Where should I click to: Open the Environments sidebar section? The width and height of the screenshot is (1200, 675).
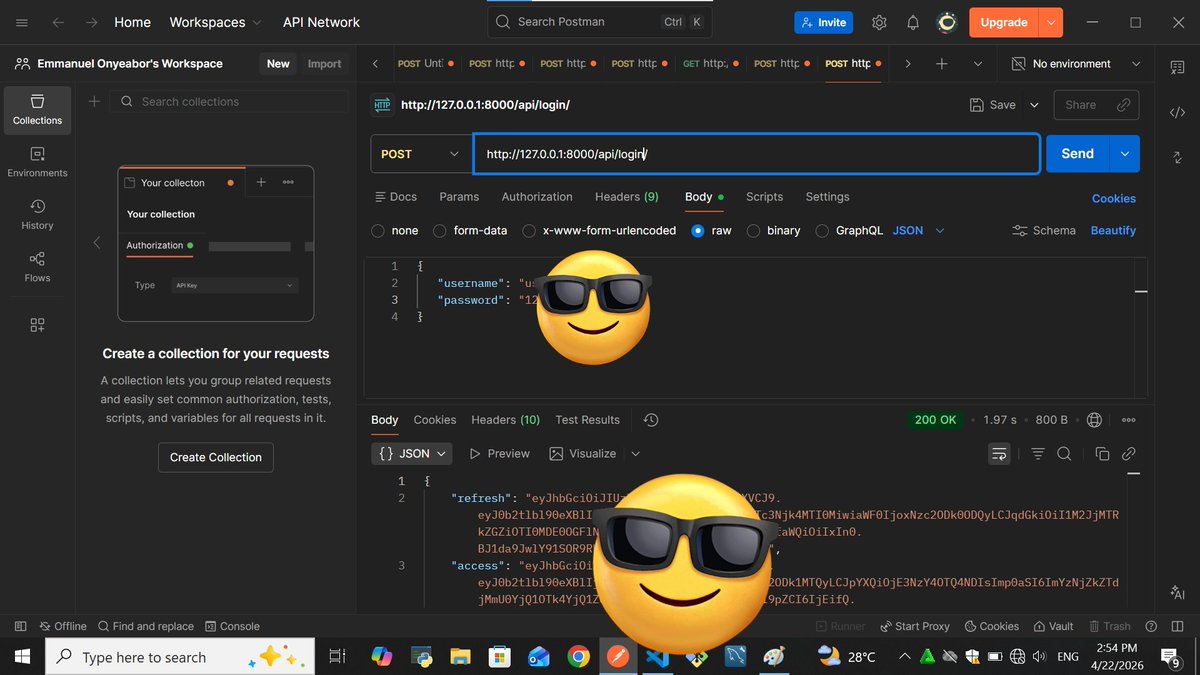37,163
